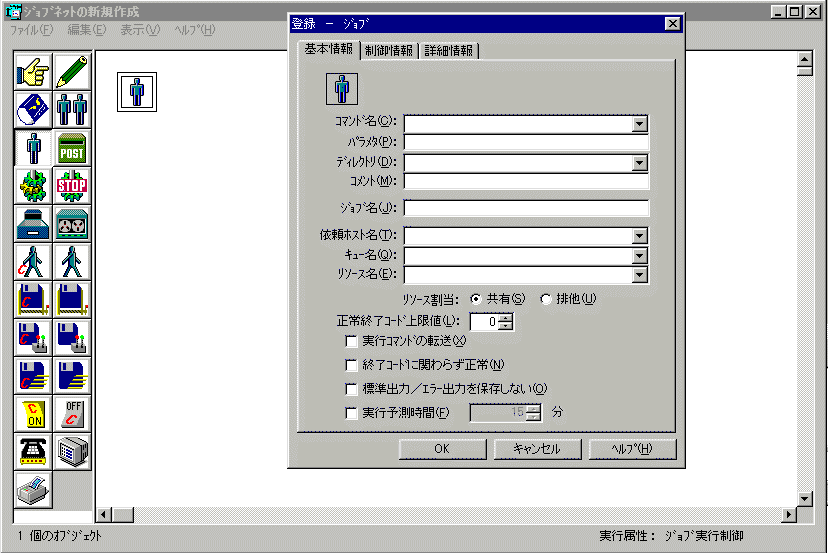Select the OFF switch icon

[x=72, y=414]
